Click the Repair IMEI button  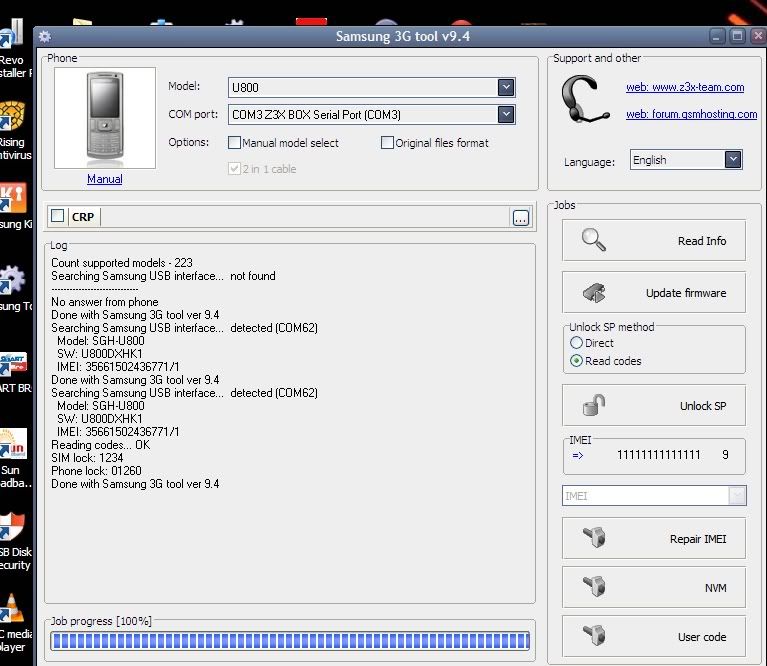[x=654, y=538]
